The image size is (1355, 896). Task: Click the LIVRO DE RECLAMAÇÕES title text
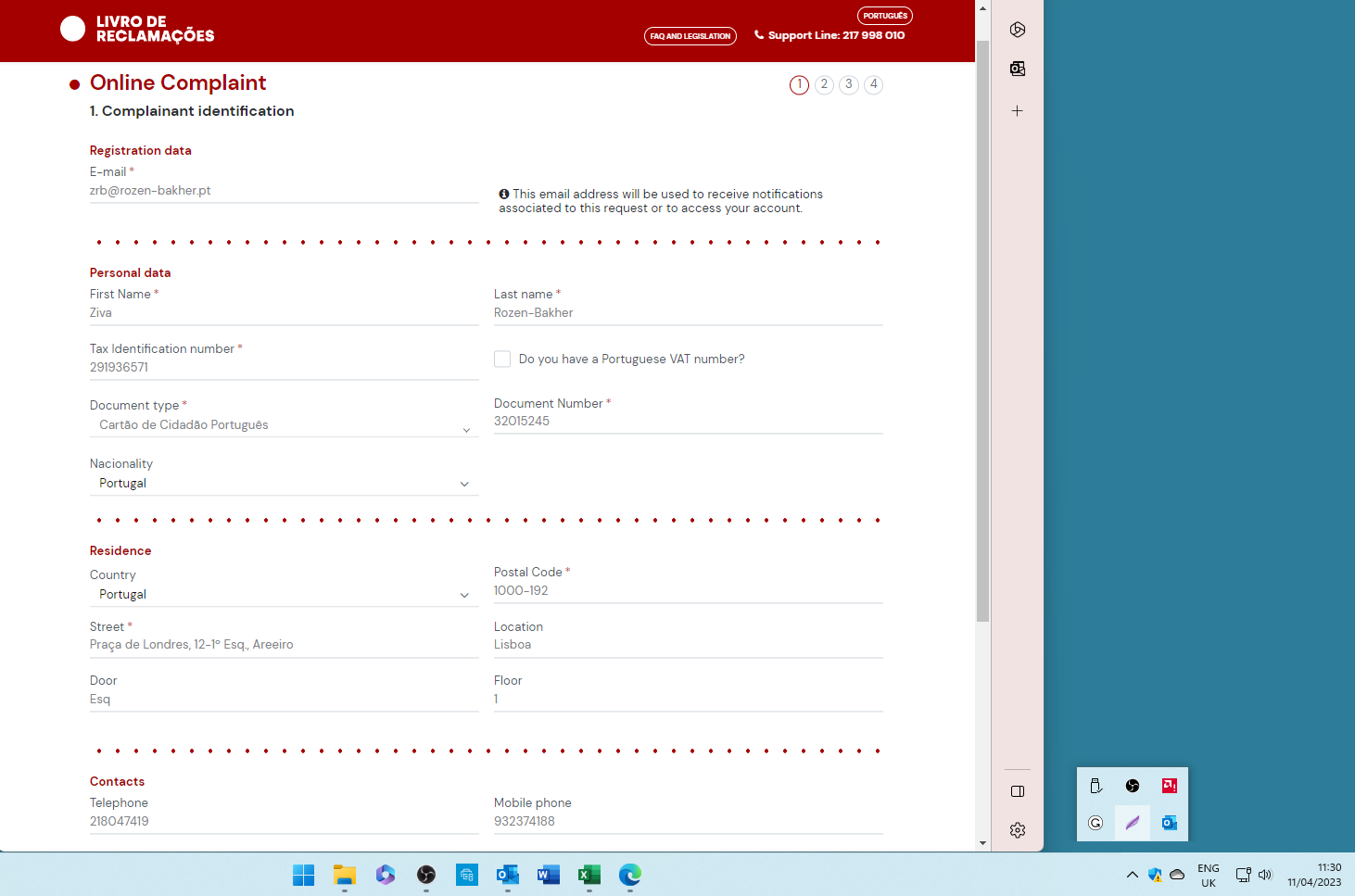(155, 29)
